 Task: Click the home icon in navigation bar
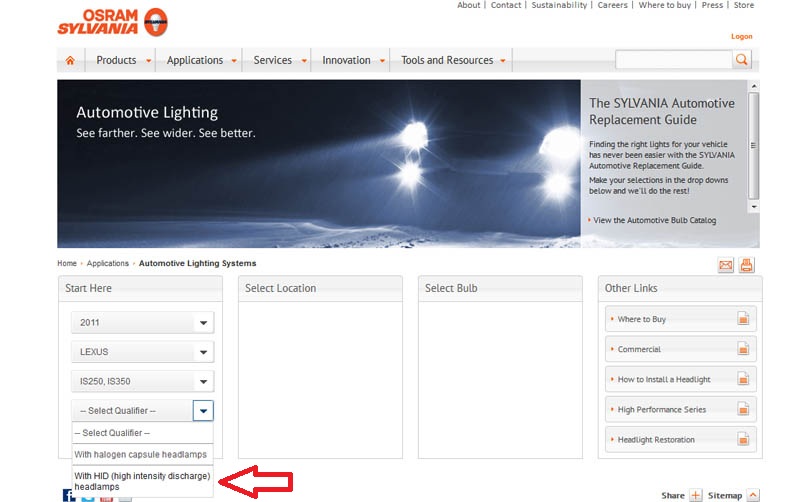[70, 61]
